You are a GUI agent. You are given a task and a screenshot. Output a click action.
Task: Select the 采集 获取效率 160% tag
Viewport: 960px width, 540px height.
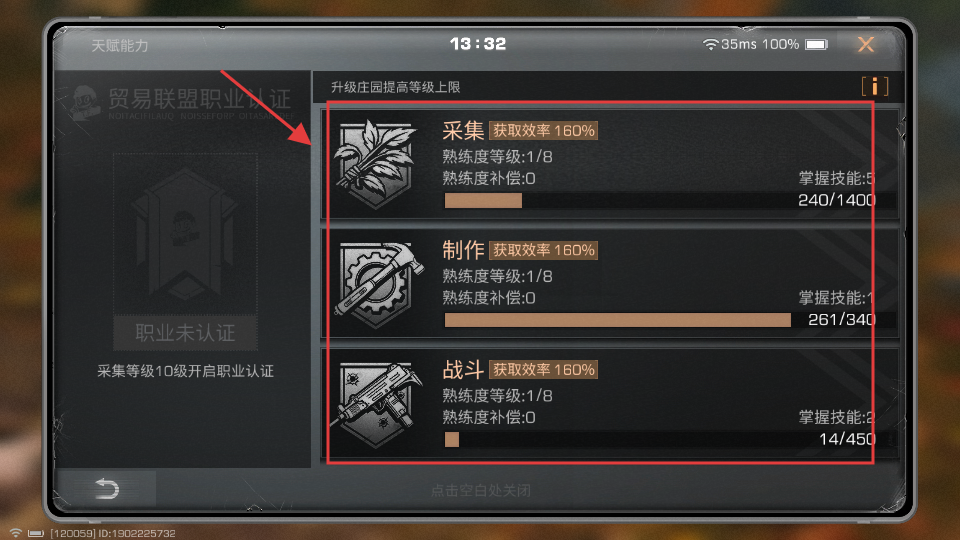point(544,130)
